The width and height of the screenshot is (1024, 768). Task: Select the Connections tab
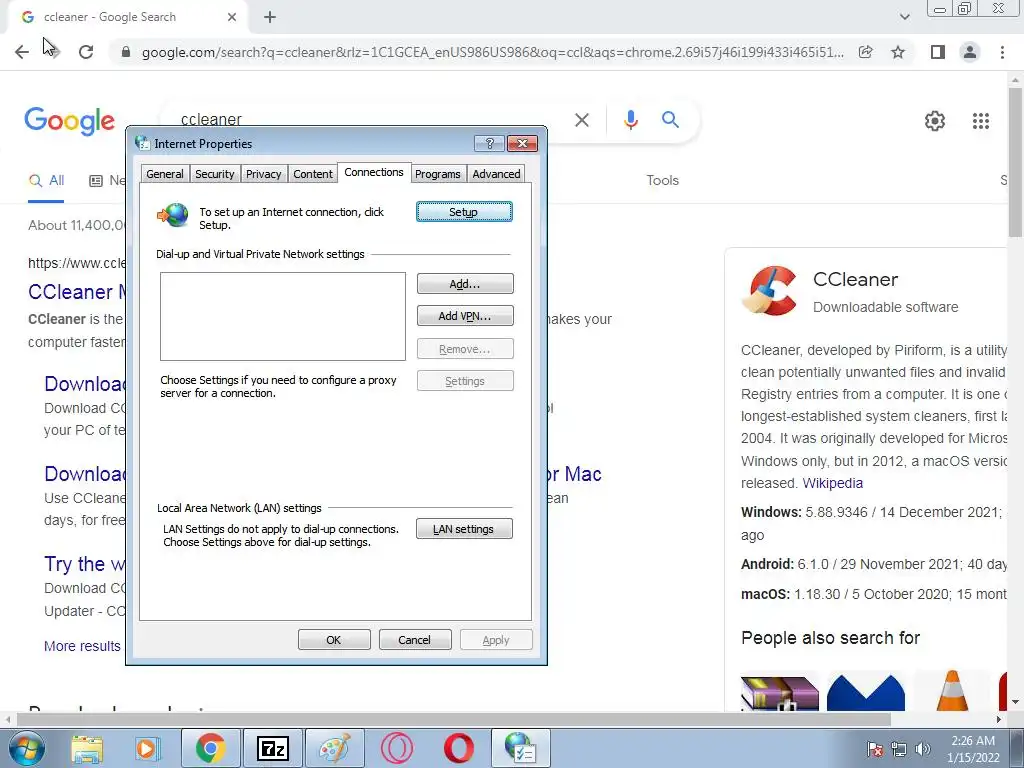point(374,172)
